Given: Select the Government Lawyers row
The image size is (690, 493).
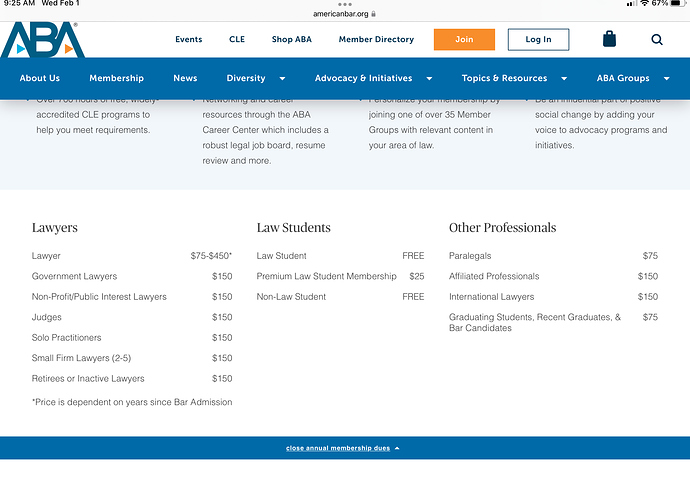Looking at the screenshot, I should tap(132, 276).
